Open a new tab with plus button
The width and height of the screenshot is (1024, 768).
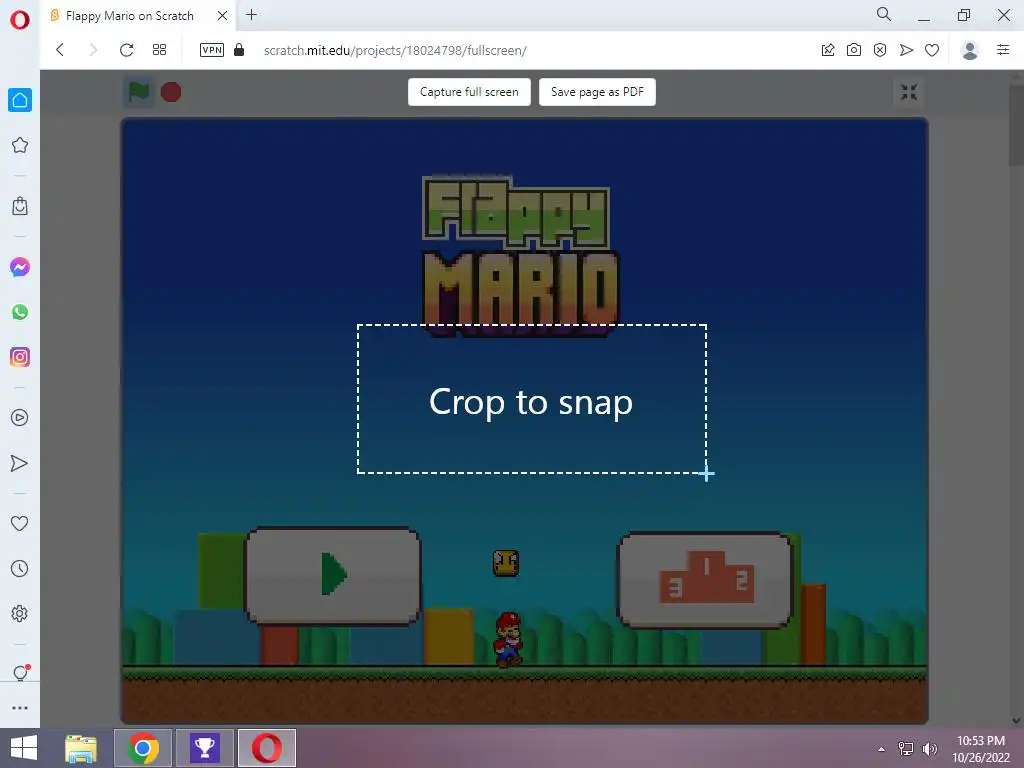[251, 14]
